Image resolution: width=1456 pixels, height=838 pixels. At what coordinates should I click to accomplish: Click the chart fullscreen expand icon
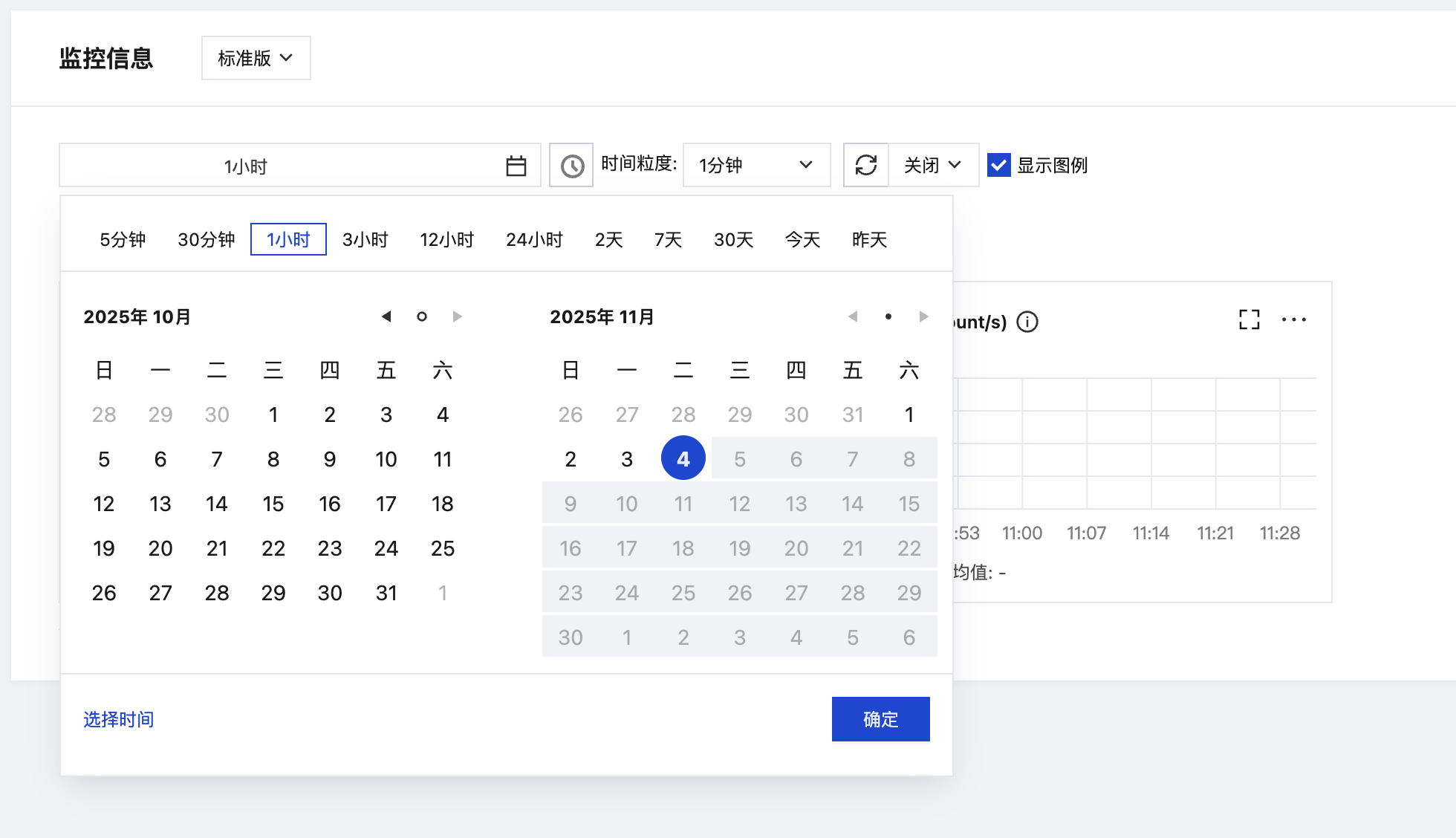pyautogui.click(x=1249, y=320)
